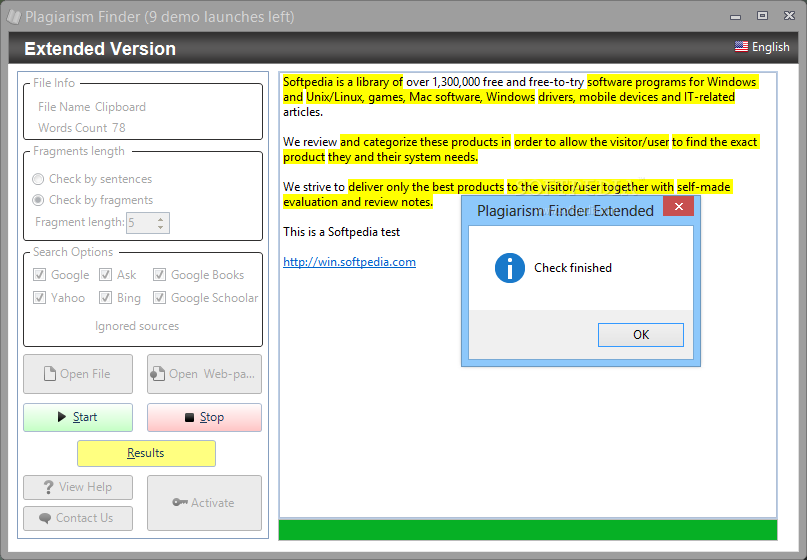Click the square stop icon on Stop
807x560 pixels.
[x=189, y=417]
